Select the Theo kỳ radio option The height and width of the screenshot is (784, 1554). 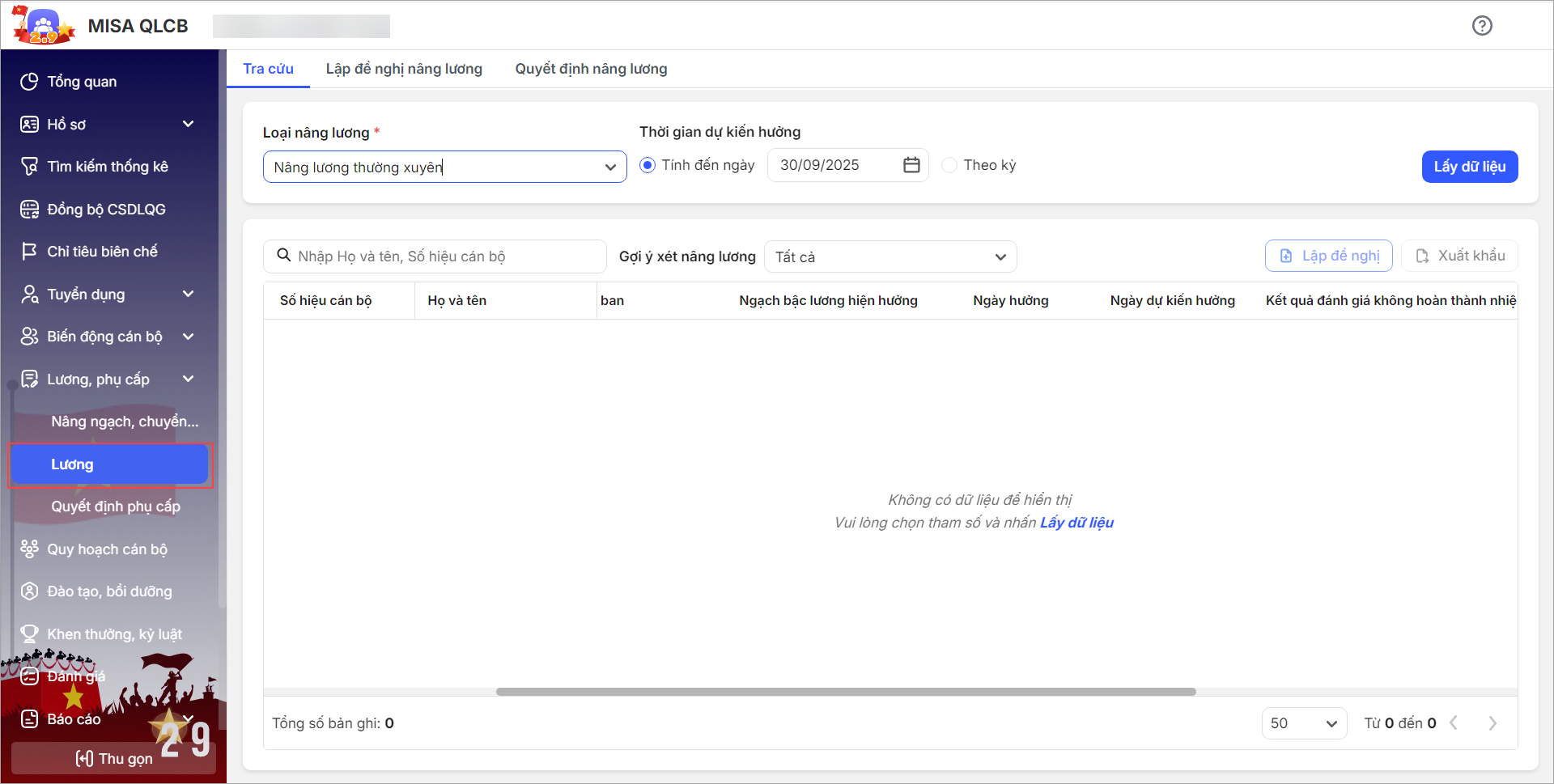[949, 165]
